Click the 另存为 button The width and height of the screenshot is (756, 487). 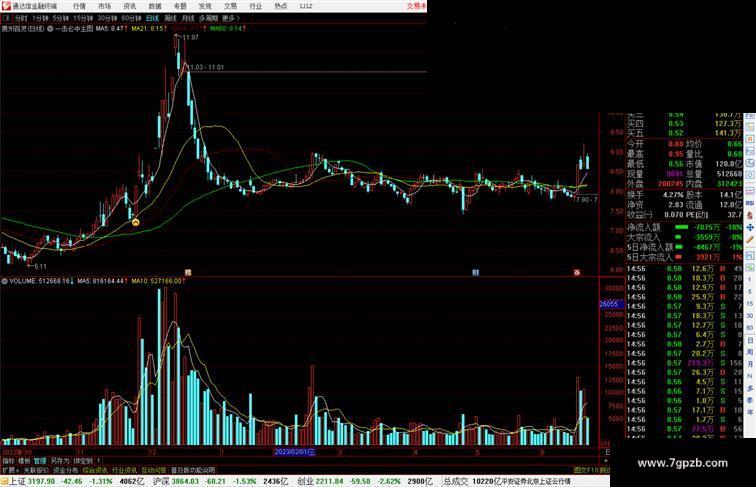(x=60, y=461)
